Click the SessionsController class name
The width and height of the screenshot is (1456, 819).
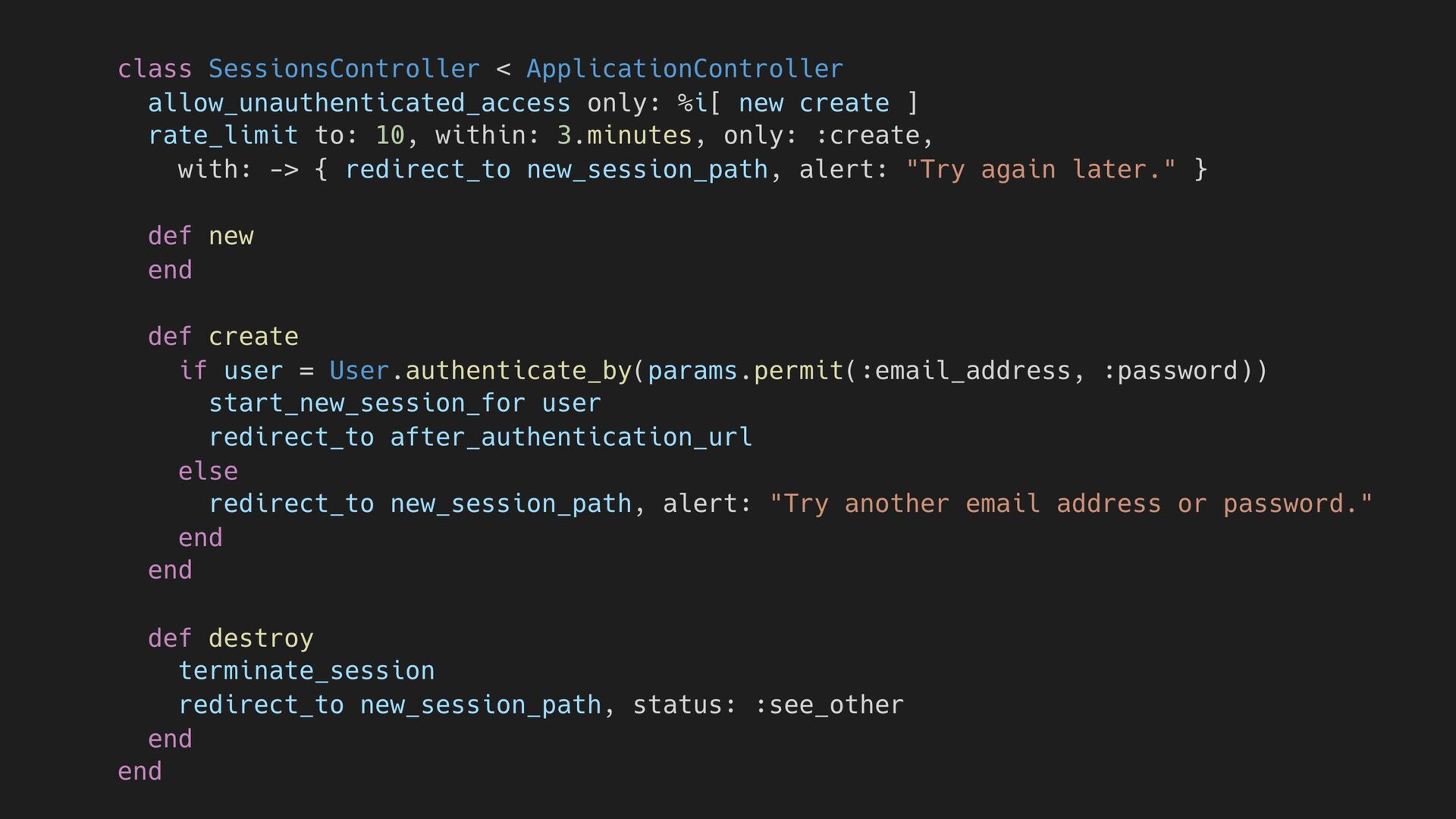click(344, 69)
